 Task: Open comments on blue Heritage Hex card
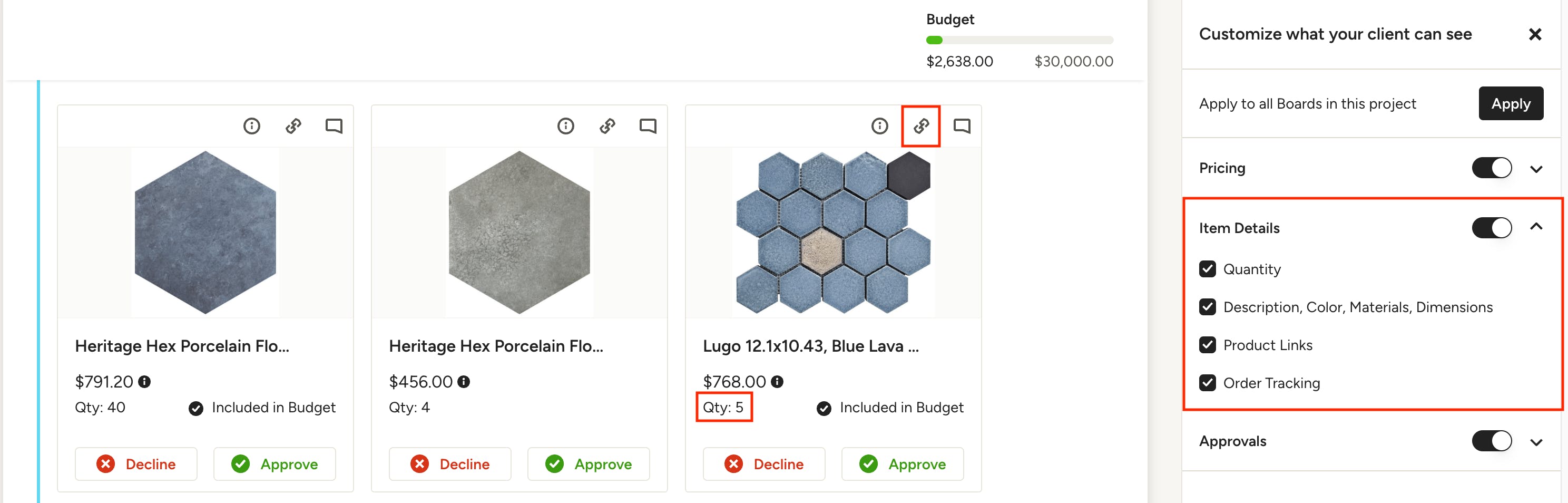tap(334, 126)
